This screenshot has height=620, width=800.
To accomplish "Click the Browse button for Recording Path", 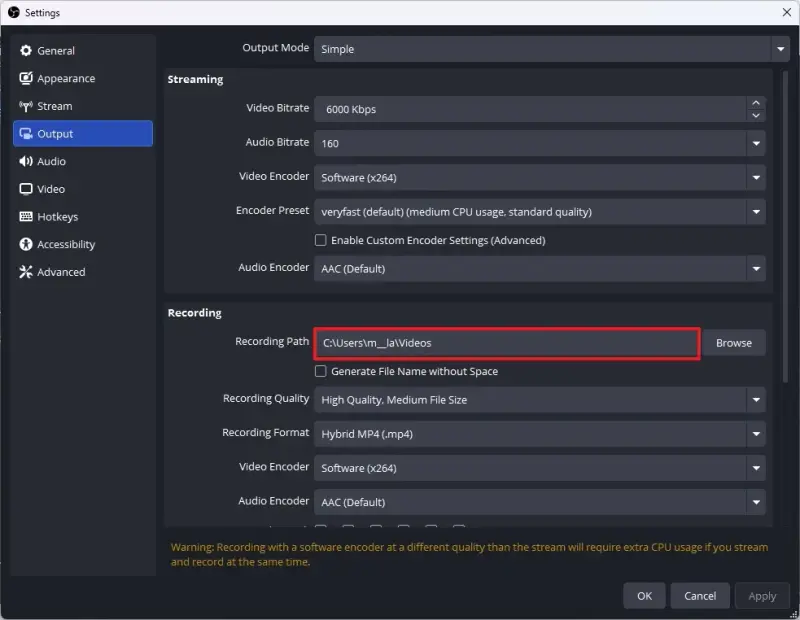I will (x=734, y=343).
